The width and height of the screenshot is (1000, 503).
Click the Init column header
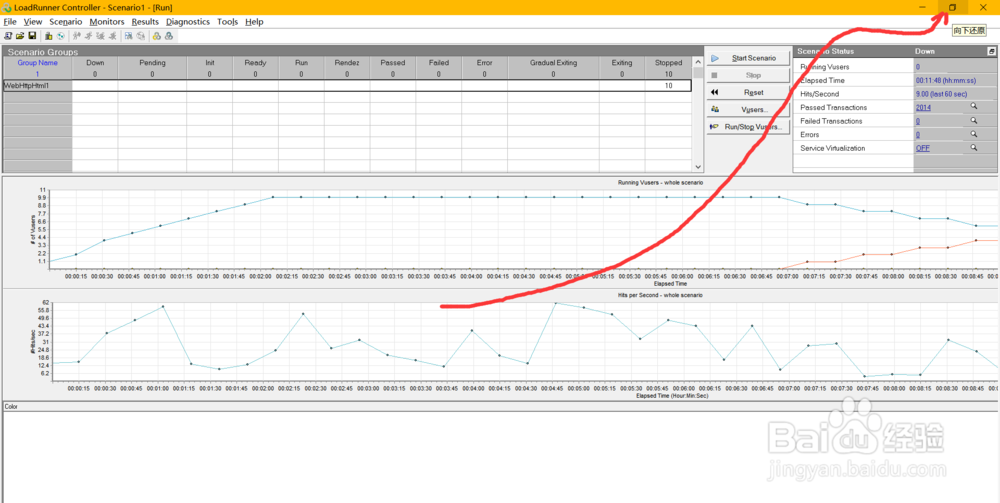pyautogui.click(x=210, y=63)
